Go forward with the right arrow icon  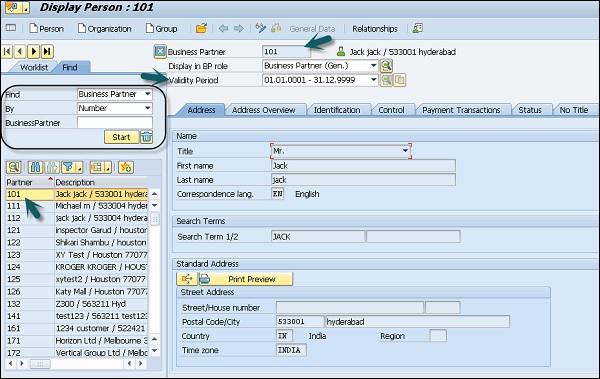(x=239, y=28)
